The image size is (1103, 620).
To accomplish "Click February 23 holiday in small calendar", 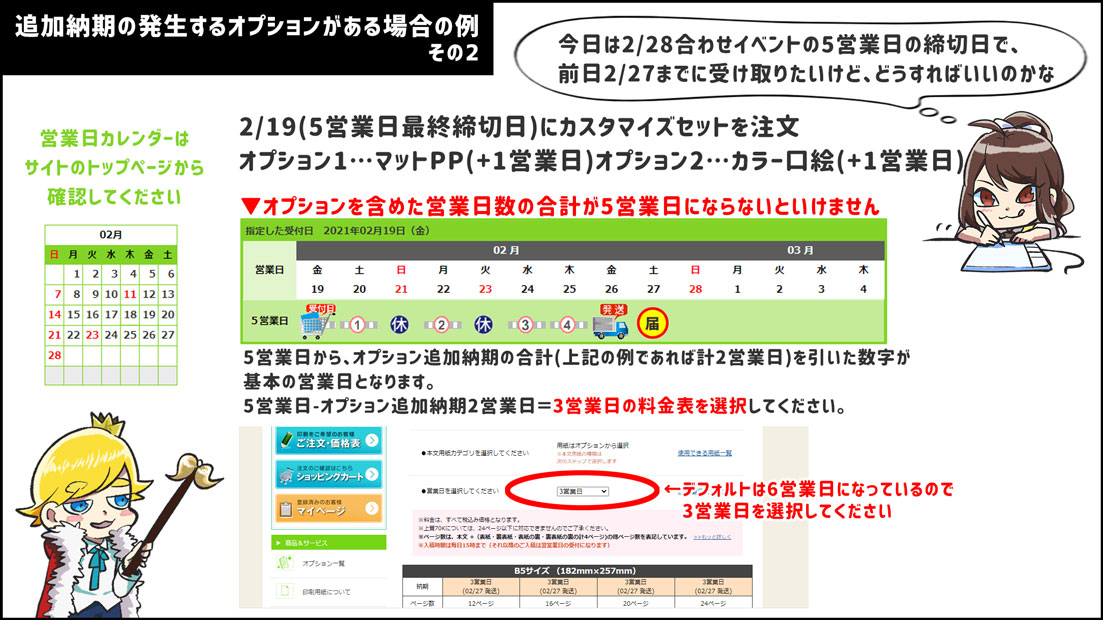I will (93, 335).
